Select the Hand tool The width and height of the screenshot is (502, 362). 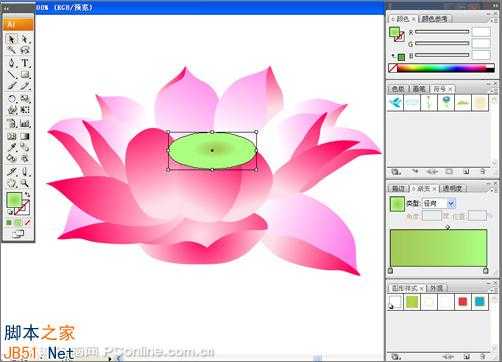coord(11,183)
